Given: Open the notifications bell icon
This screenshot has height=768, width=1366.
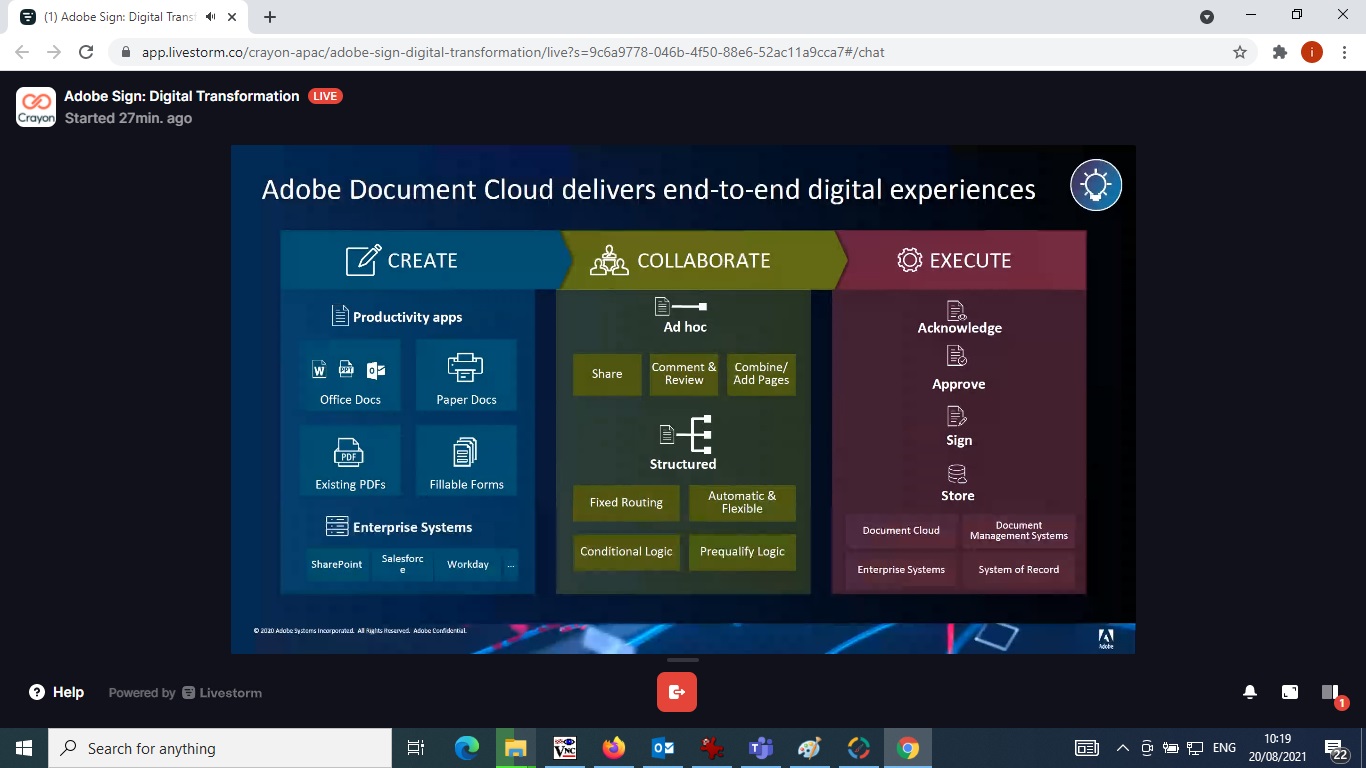Looking at the screenshot, I should (1250, 692).
